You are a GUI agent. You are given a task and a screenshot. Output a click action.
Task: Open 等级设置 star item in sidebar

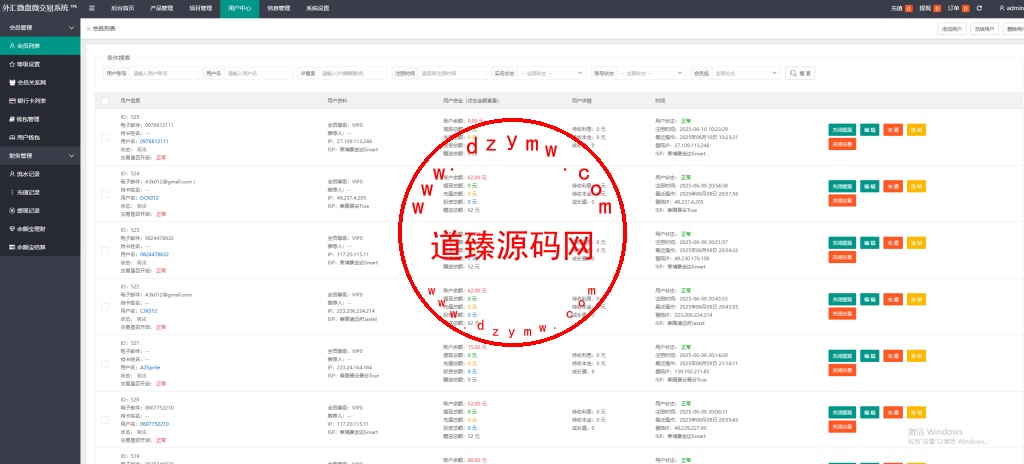tap(40, 65)
